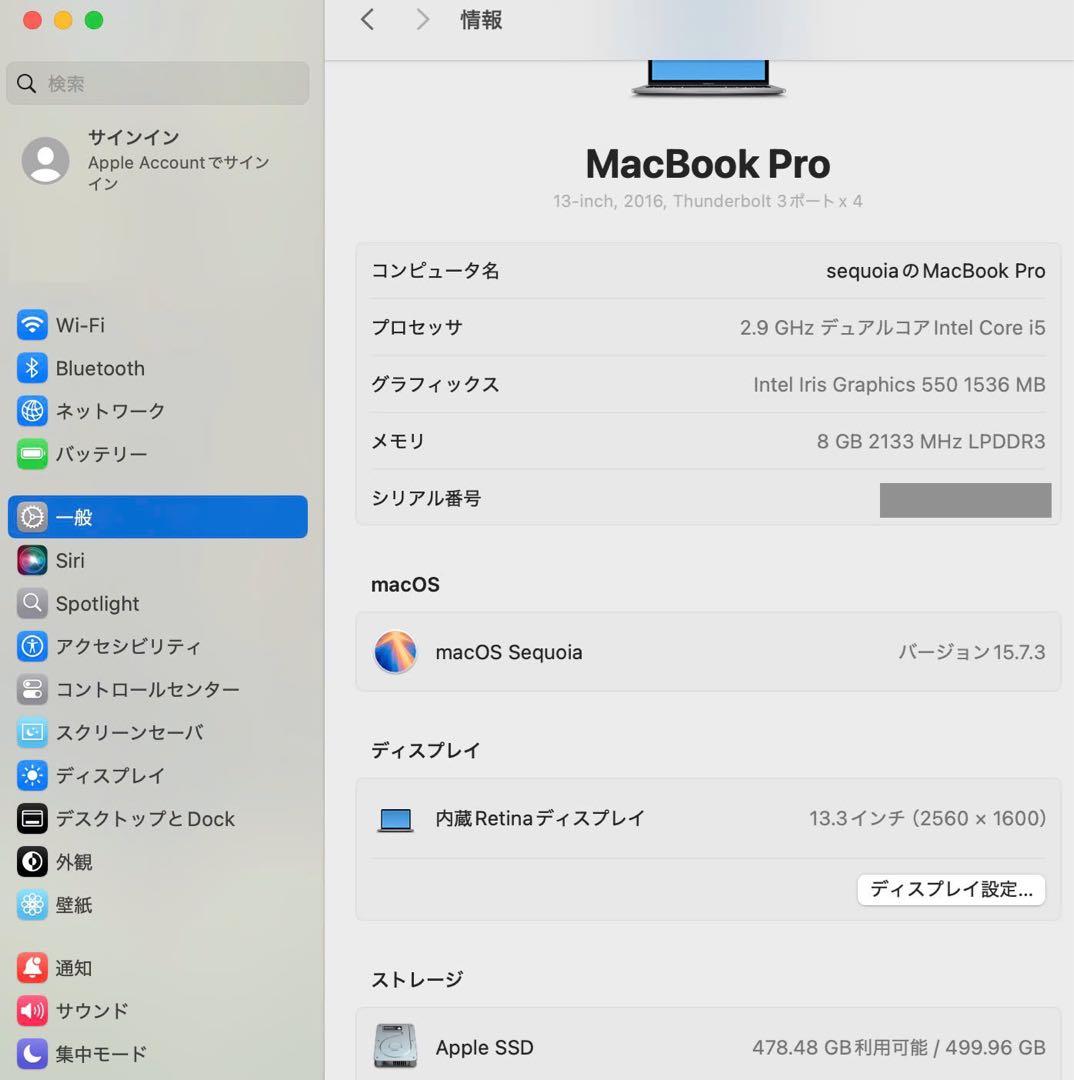This screenshot has width=1074, height=1080.
Task: Open スクリーンセーバ settings icon
Action: (32, 732)
